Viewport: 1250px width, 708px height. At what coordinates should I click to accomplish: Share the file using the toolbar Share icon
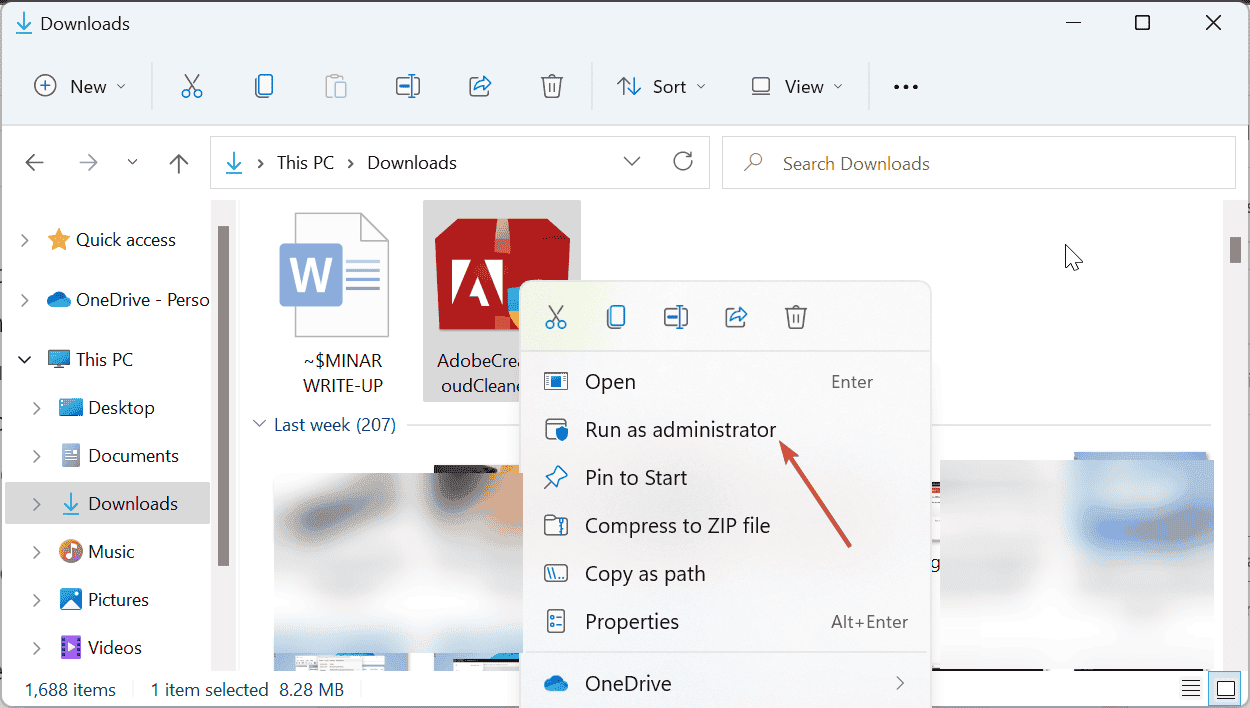tap(480, 86)
